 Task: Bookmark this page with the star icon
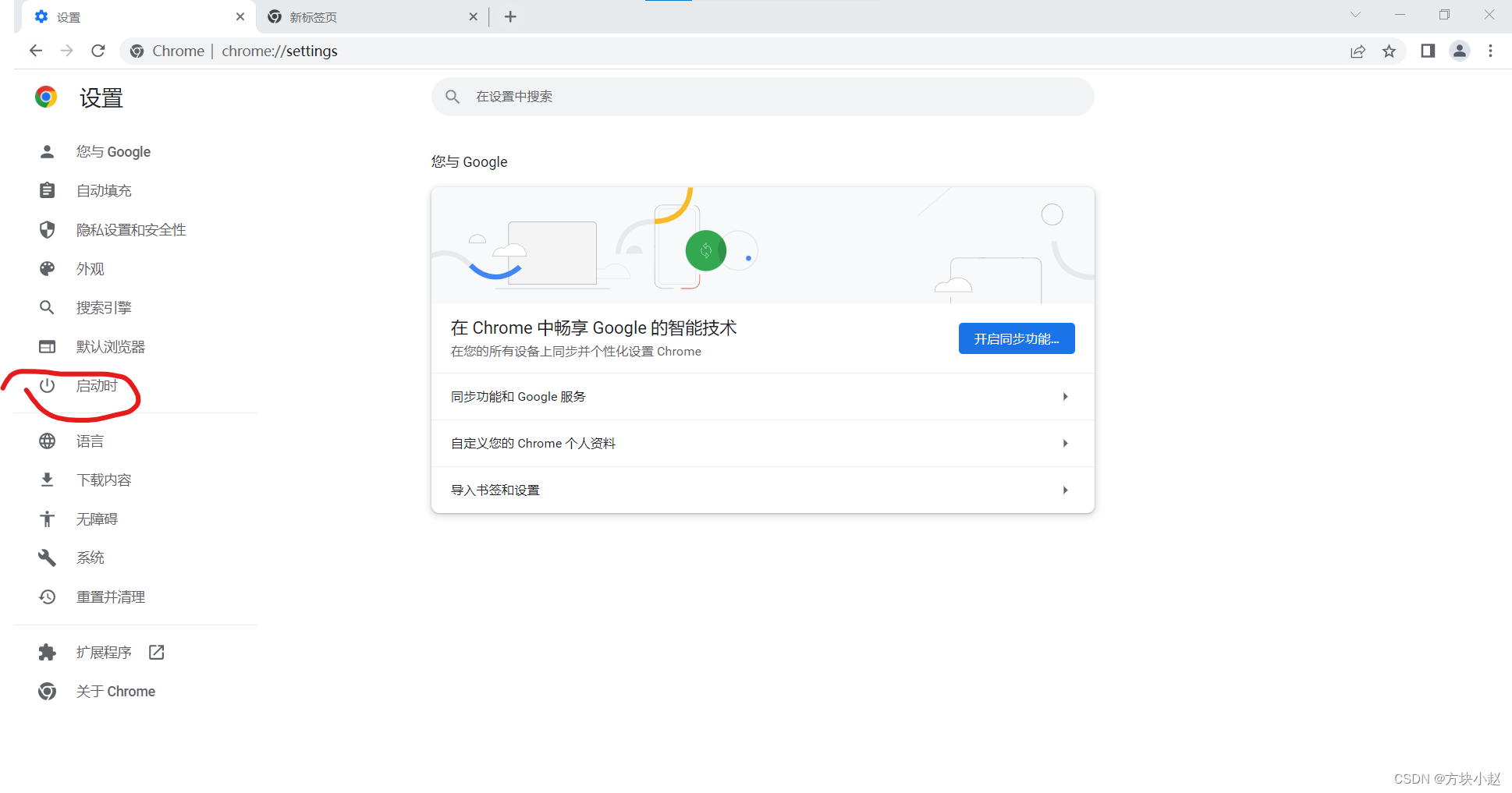click(1390, 51)
